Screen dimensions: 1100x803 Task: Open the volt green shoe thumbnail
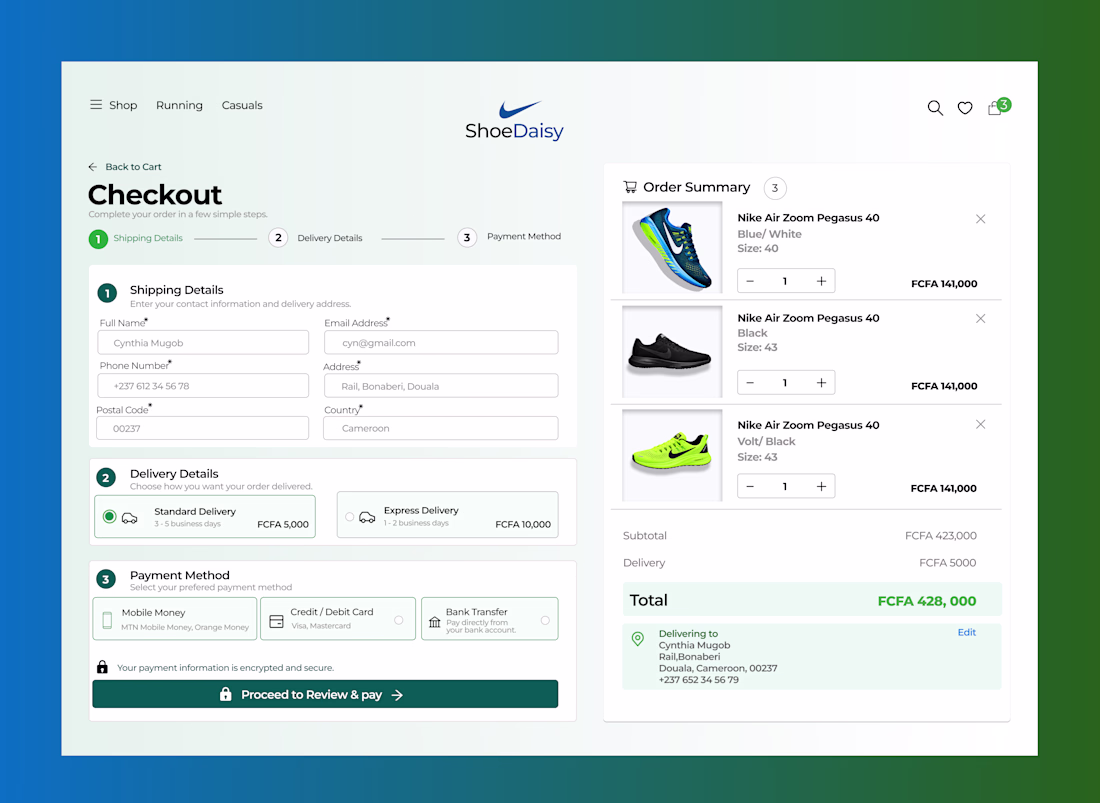point(672,455)
